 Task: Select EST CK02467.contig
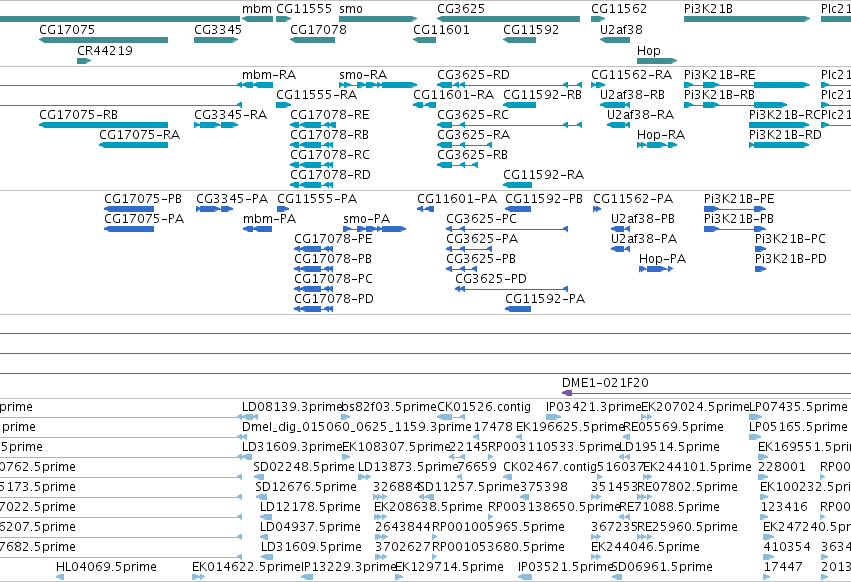(x=550, y=467)
